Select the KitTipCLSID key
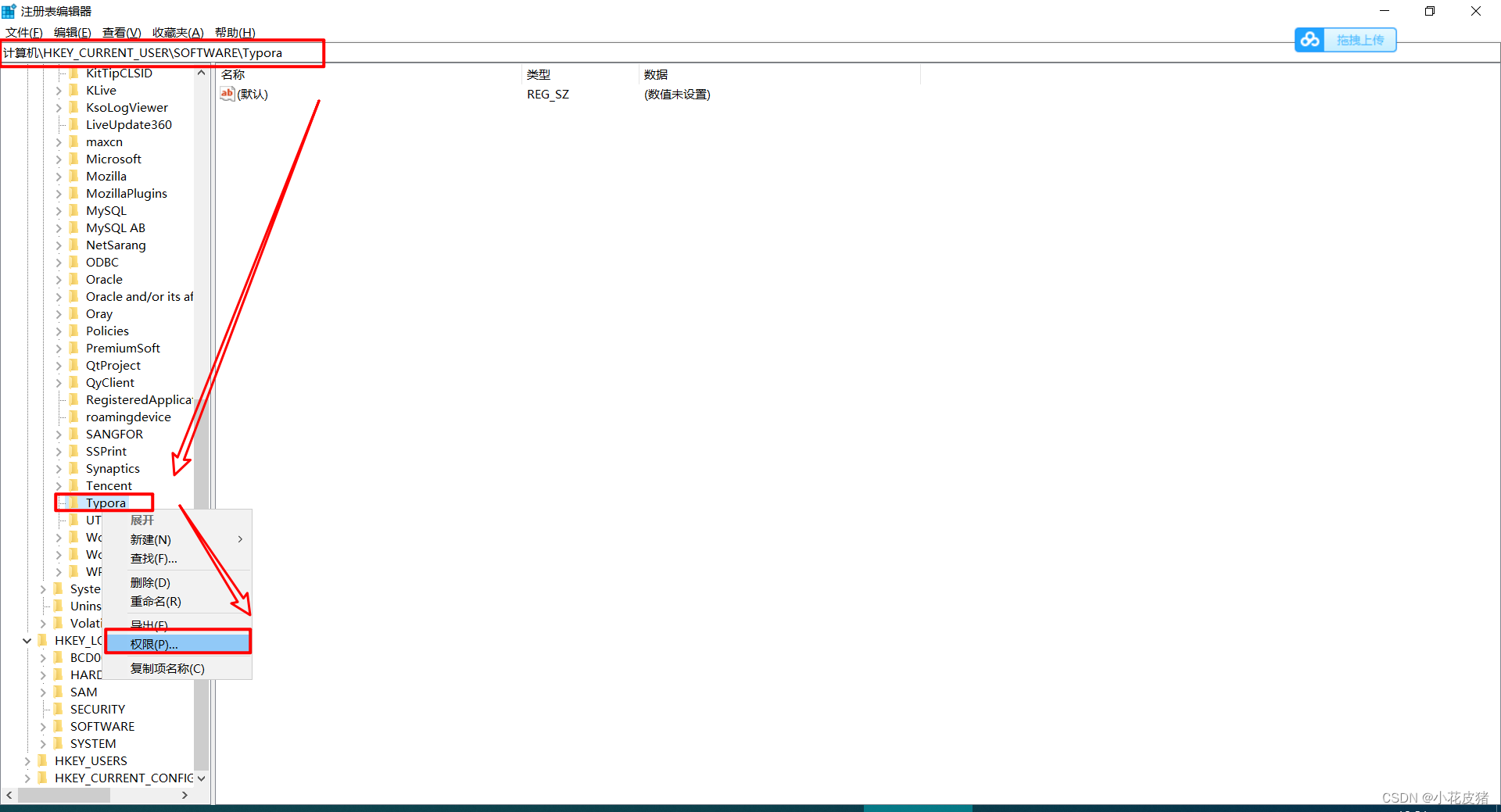Image resolution: width=1501 pixels, height=812 pixels. (x=119, y=73)
